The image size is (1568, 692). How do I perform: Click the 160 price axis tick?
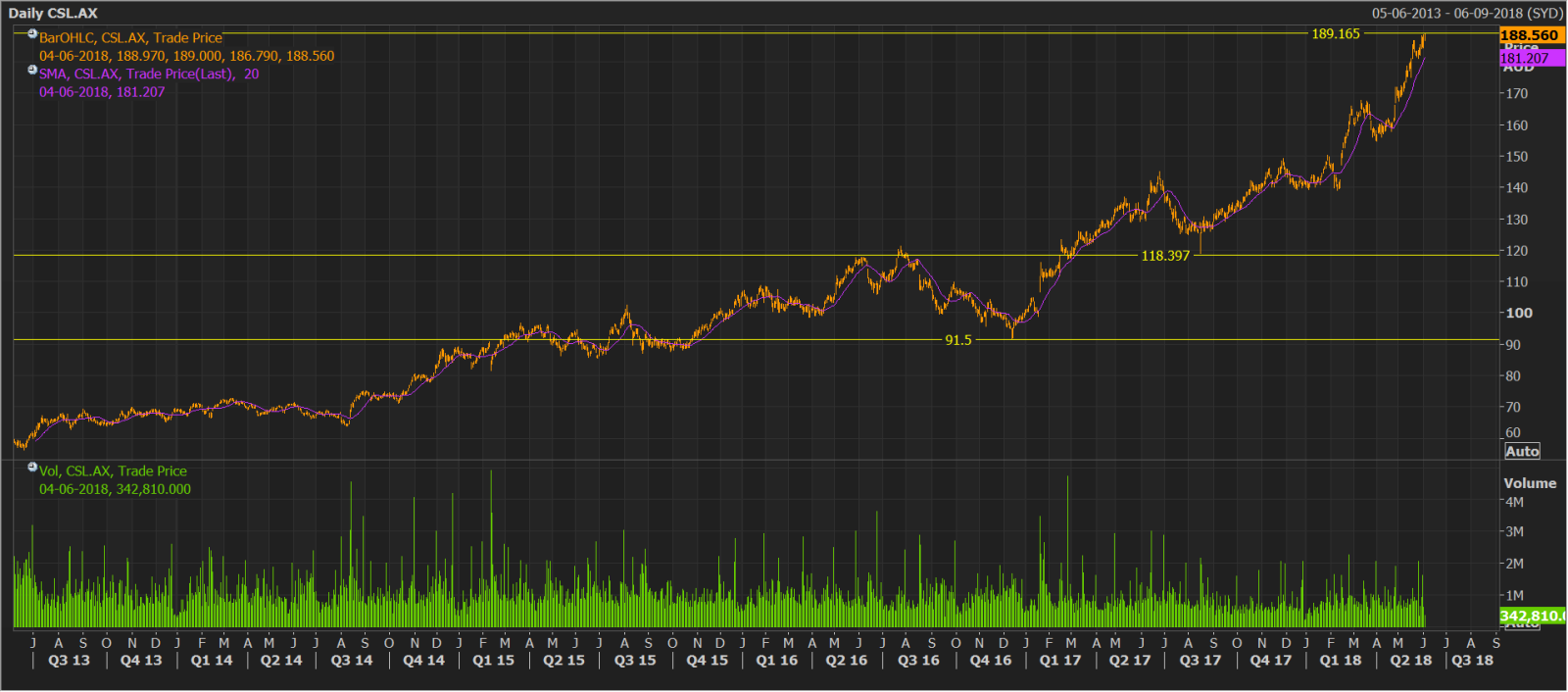click(x=1516, y=125)
